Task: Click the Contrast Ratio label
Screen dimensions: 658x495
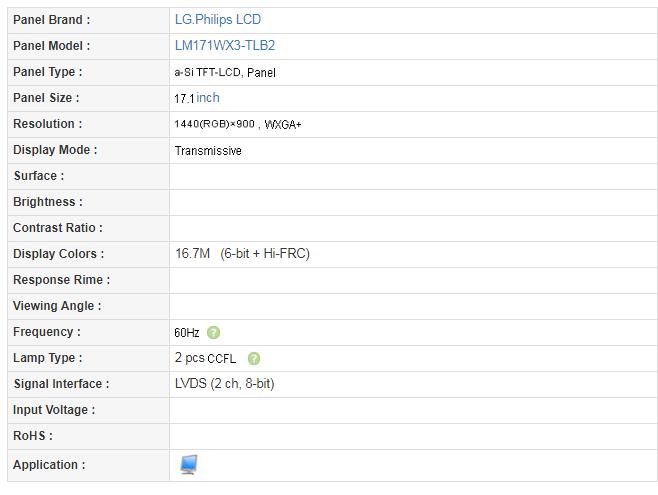Action: pyautogui.click(x=58, y=228)
